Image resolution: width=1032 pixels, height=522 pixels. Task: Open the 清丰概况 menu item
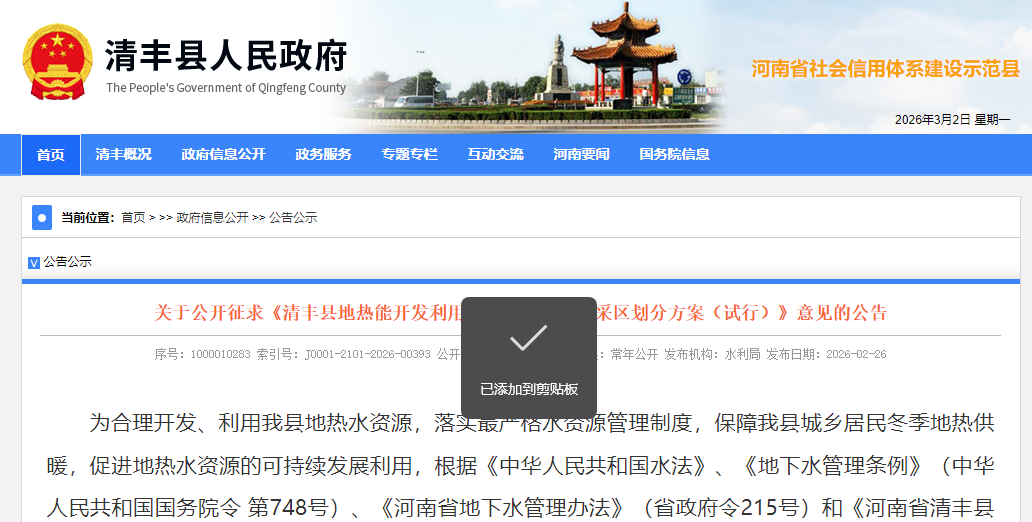123,155
